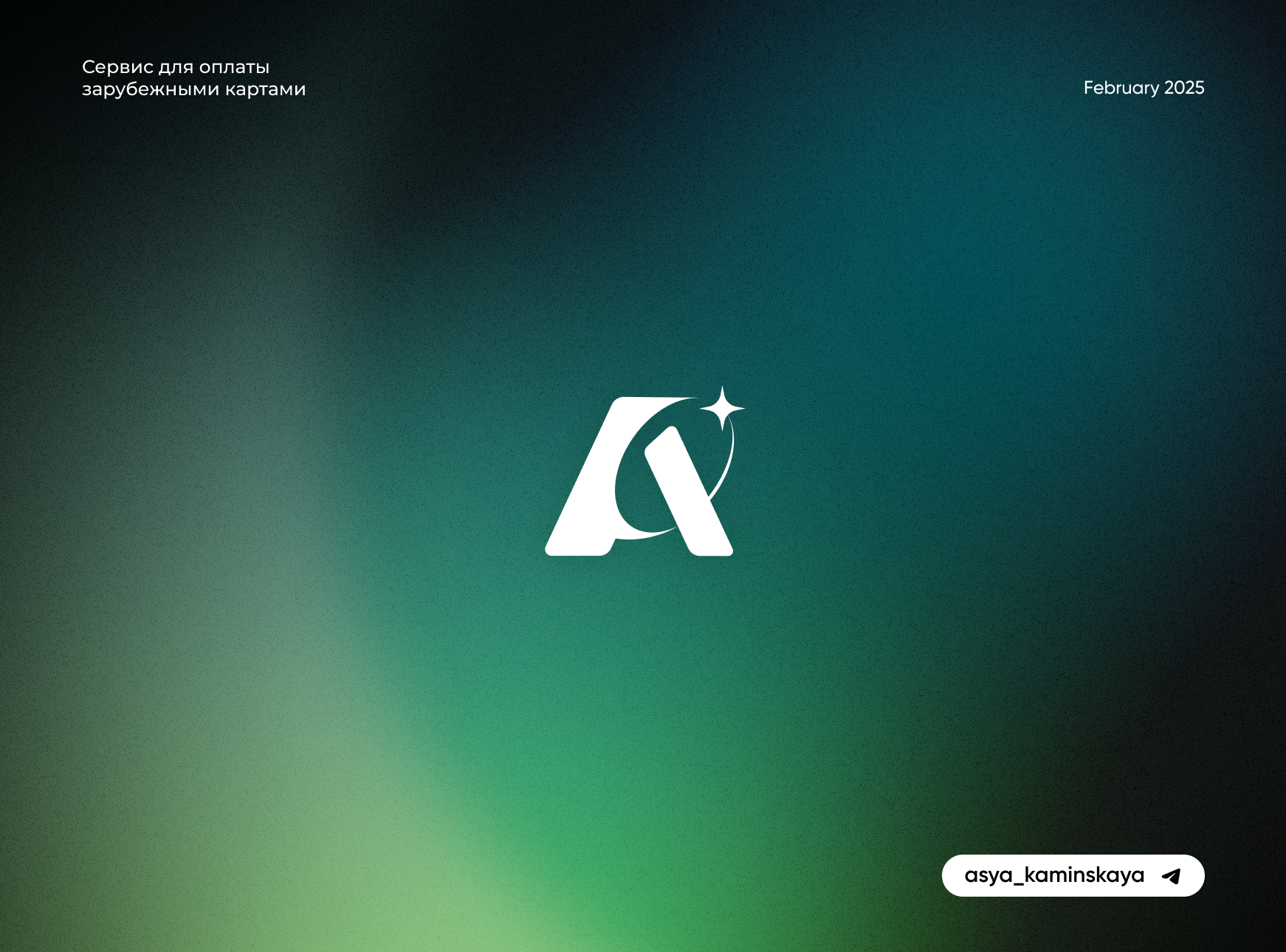Click the "February 2025" date text
The width and height of the screenshot is (1286, 952).
click(x=1144, y=88)
